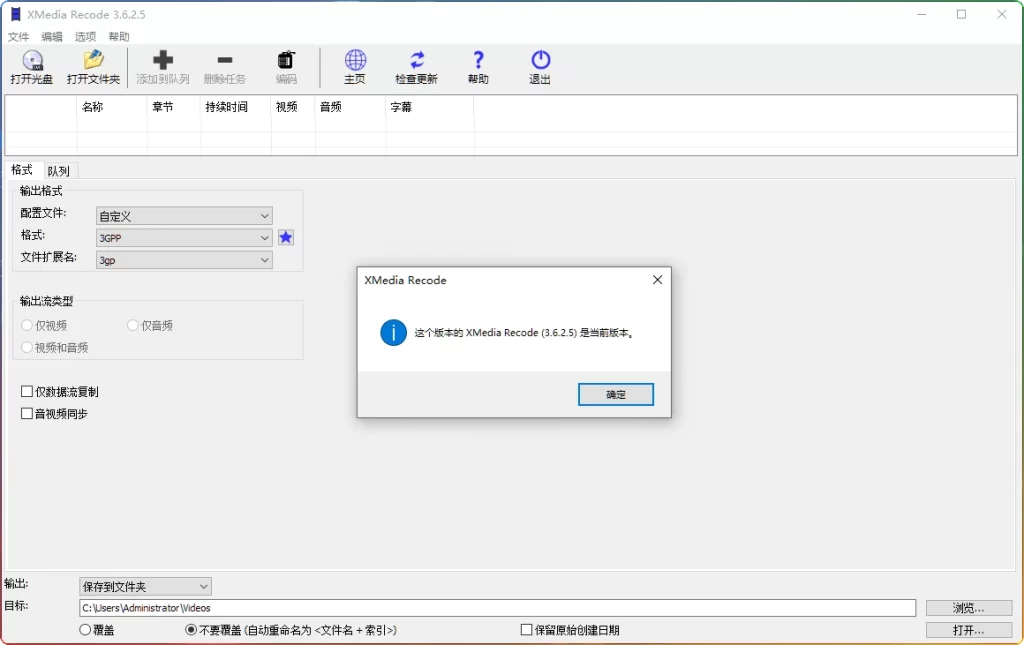The image size is (1024, 645).
Task: Click the 打开文件夹 (Open Folder) icon
Action: coord(93,66)
